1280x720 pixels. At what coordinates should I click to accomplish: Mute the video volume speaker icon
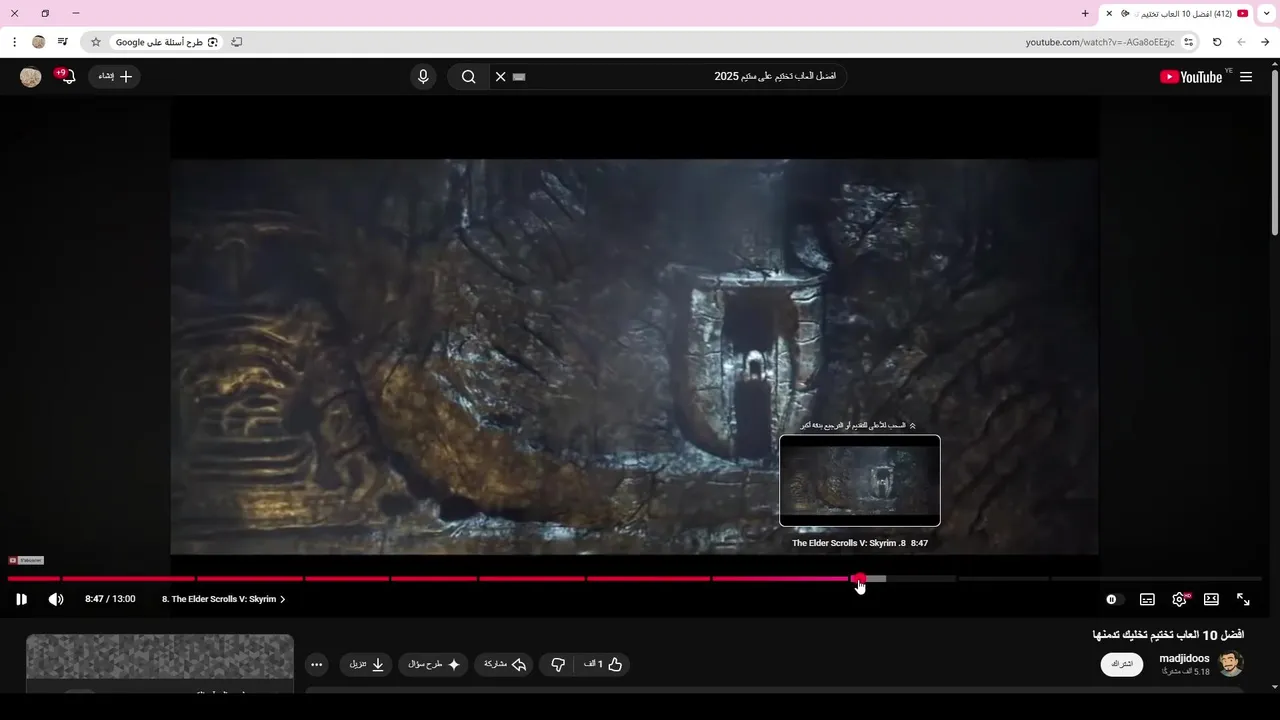click(x=56, y=599)
